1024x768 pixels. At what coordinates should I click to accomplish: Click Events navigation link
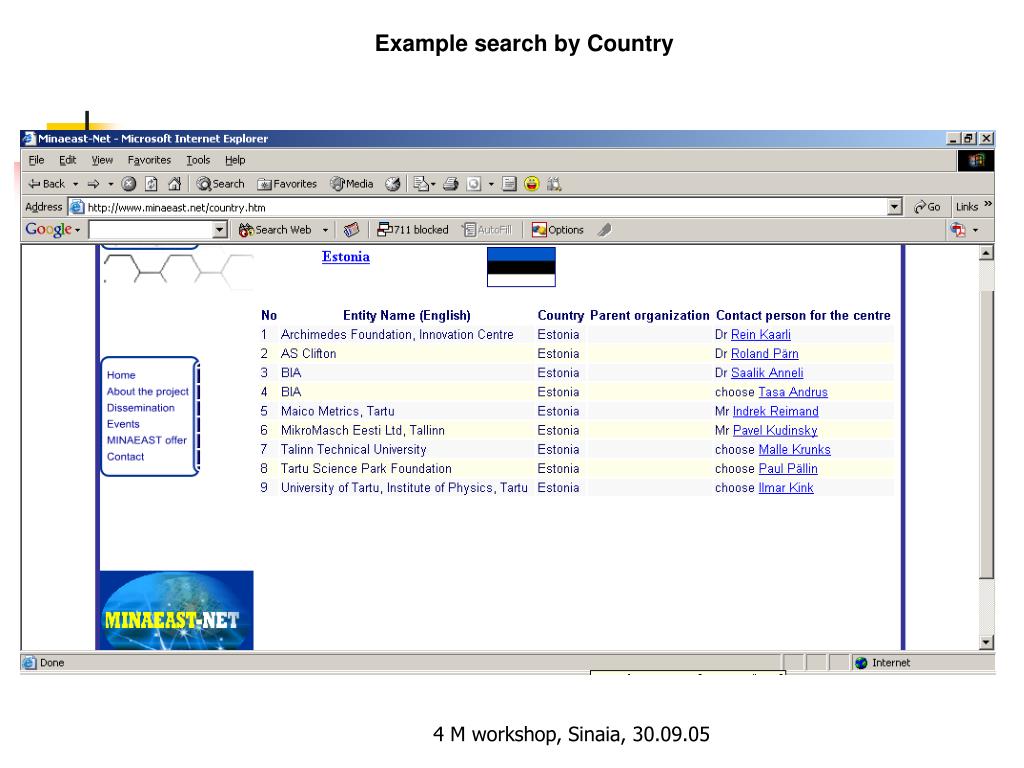[123, 424]
